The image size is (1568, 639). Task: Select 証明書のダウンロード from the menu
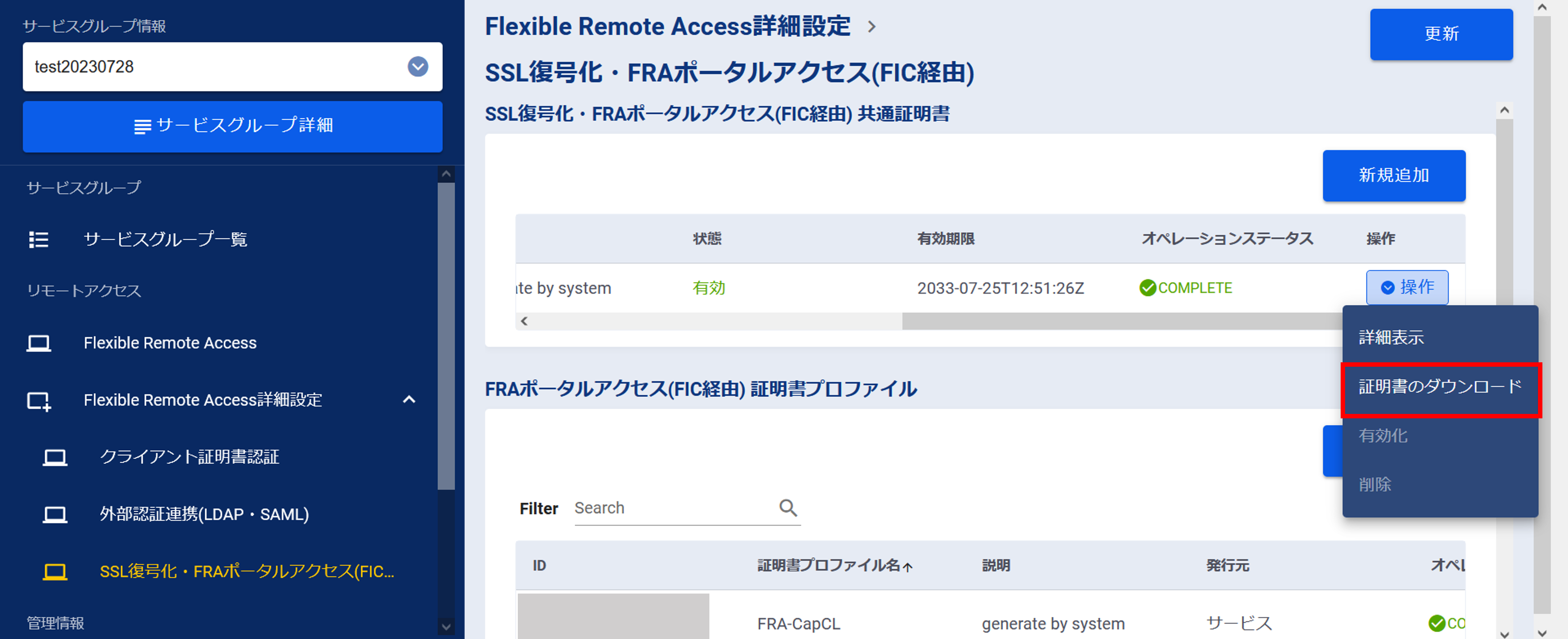tap(1440, 387)
